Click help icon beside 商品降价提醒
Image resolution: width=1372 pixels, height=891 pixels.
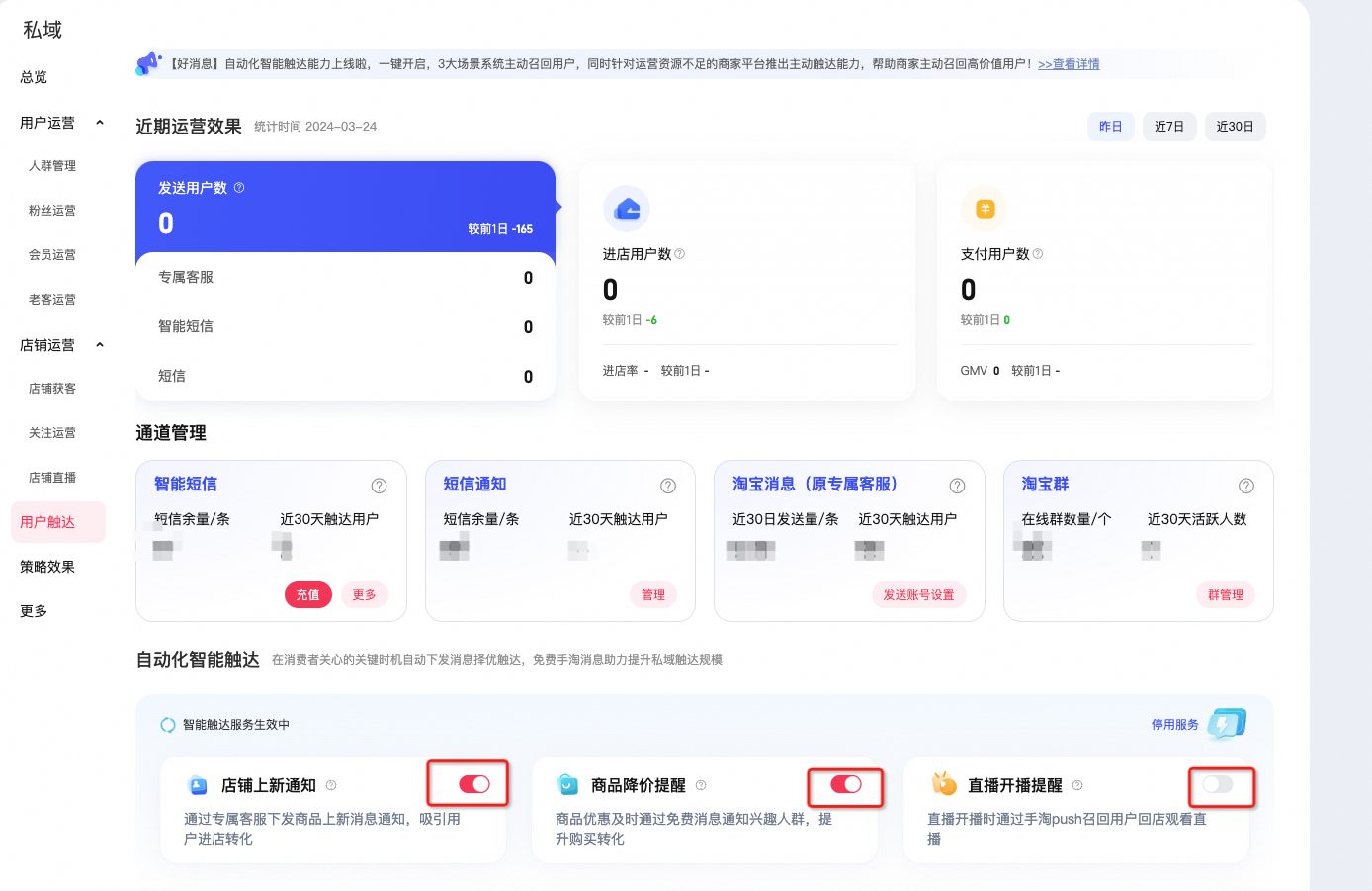701,785
